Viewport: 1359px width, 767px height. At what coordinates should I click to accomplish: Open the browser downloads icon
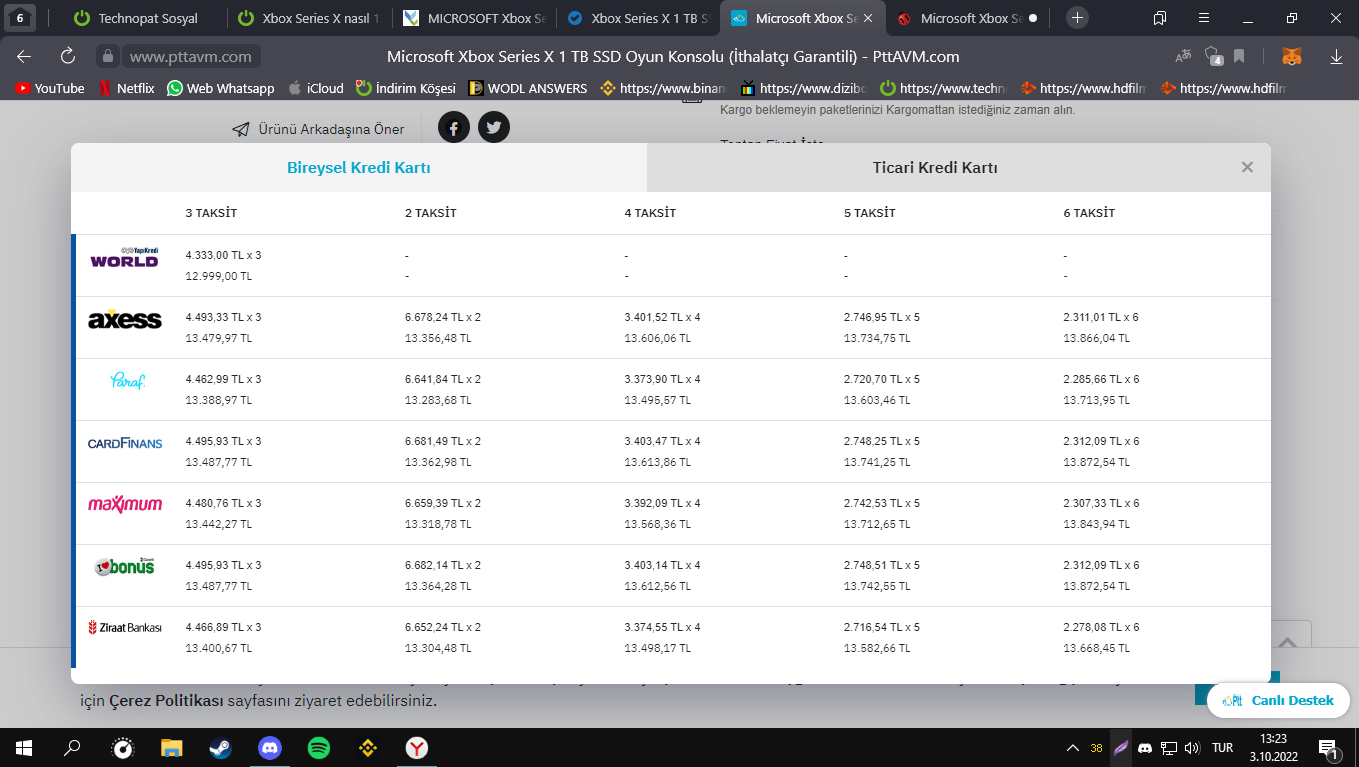[1336, 57]
